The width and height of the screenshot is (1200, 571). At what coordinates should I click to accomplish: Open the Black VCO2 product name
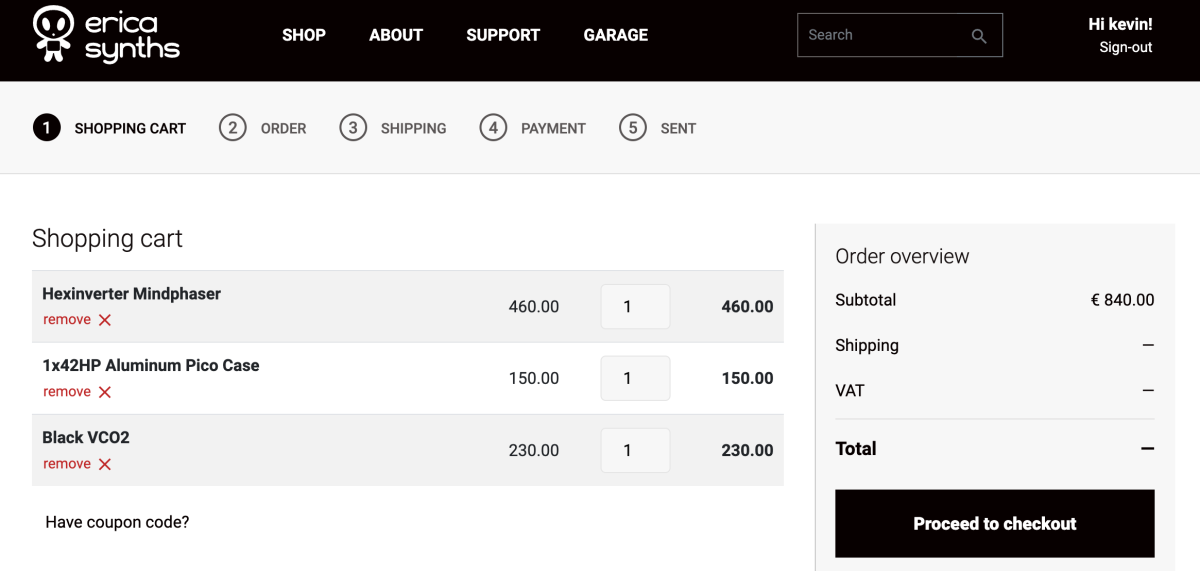86,438
